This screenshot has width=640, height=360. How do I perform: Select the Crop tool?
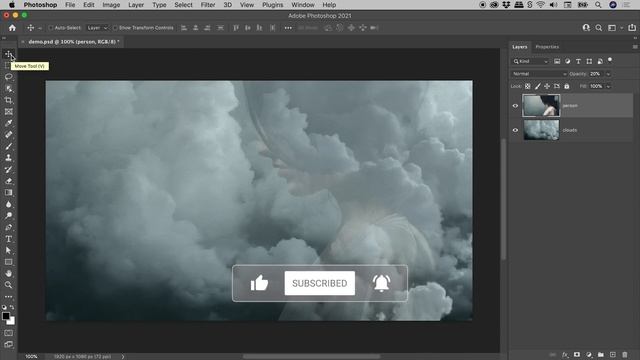[8, 100]
